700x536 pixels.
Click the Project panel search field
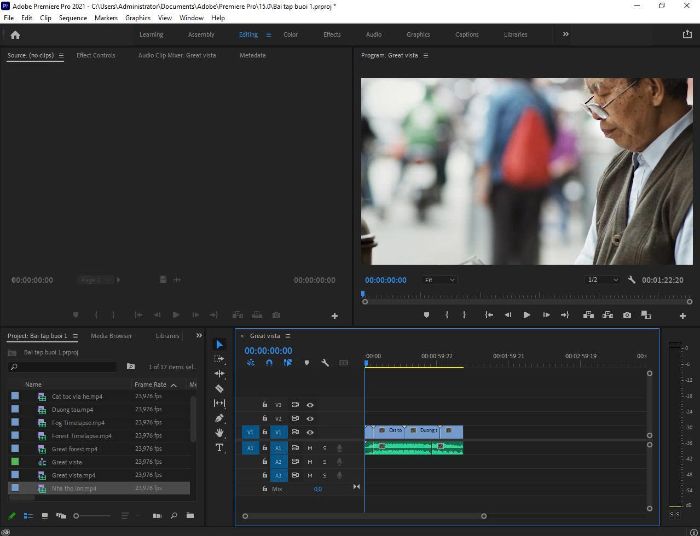[x=62, y=366]
